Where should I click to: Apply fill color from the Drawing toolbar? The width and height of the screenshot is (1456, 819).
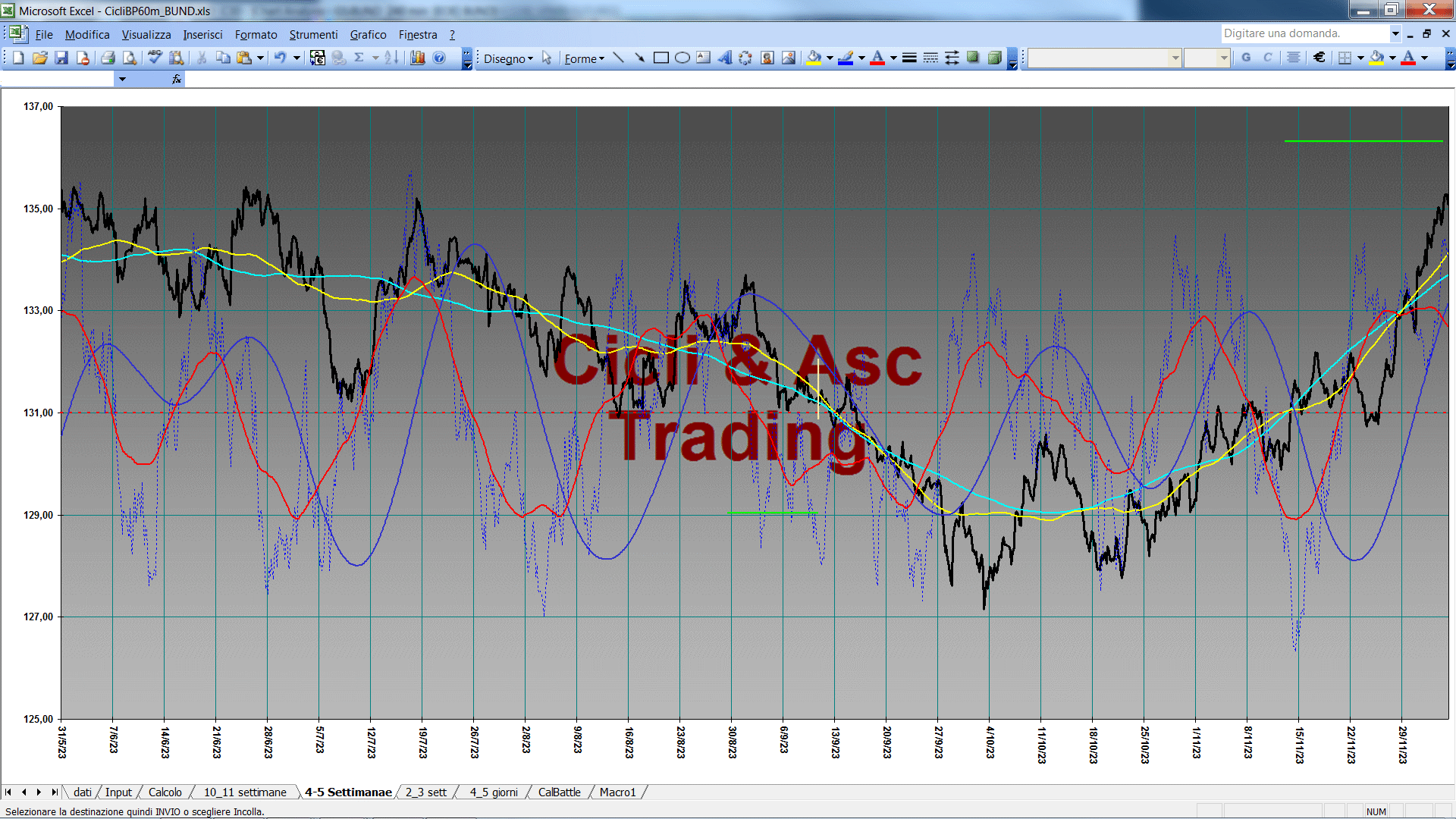(814, 58)
